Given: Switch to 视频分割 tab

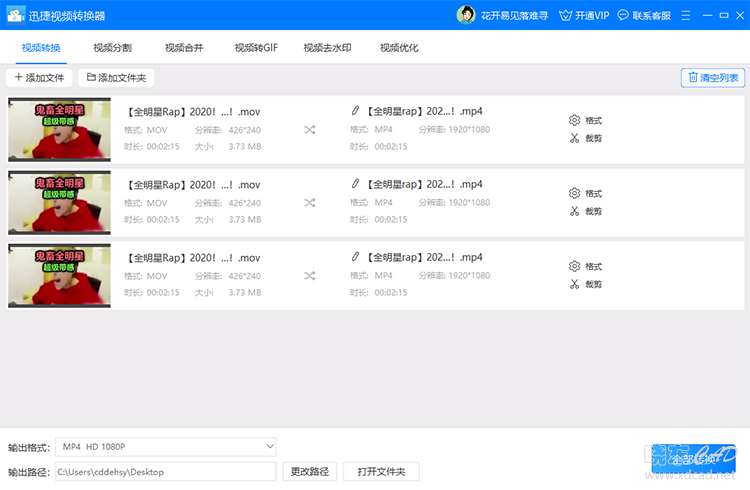Looking at the screenshot, I should (x=112, y=48).
